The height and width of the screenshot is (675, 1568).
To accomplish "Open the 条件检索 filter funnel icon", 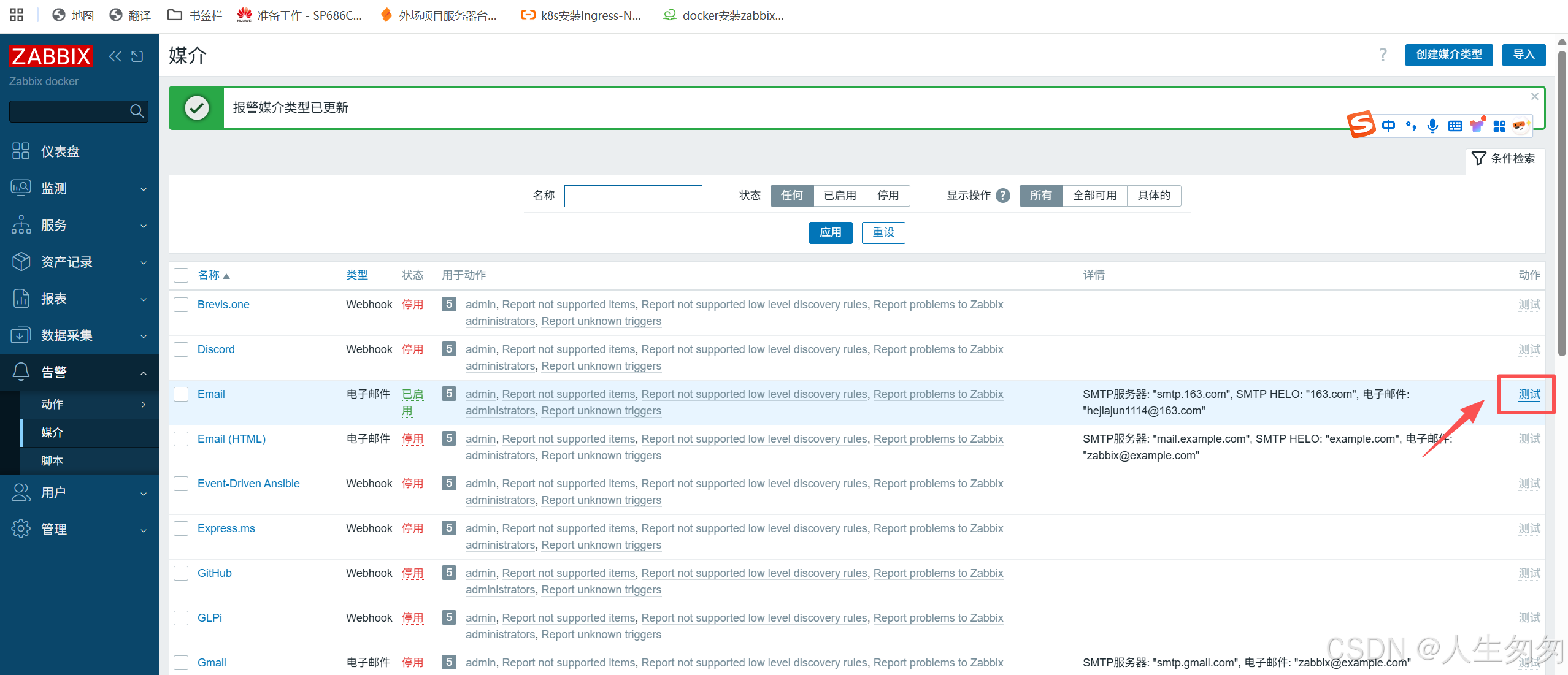I will (x=1479, y=159).
